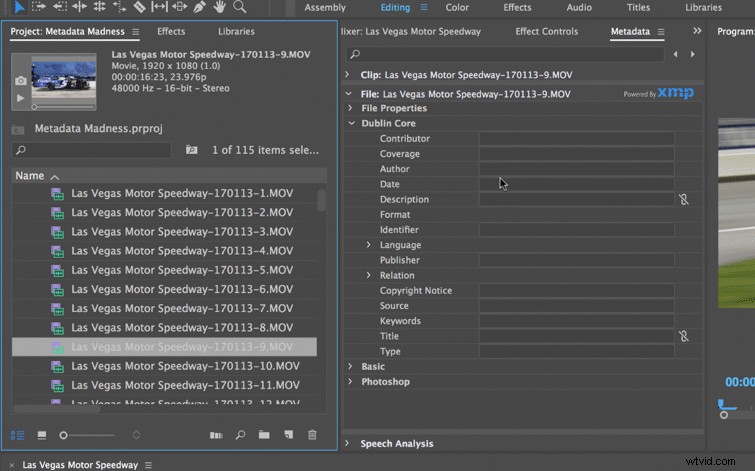Click the trash Clear icon
755x471 pixels.
tap(312, 435)
